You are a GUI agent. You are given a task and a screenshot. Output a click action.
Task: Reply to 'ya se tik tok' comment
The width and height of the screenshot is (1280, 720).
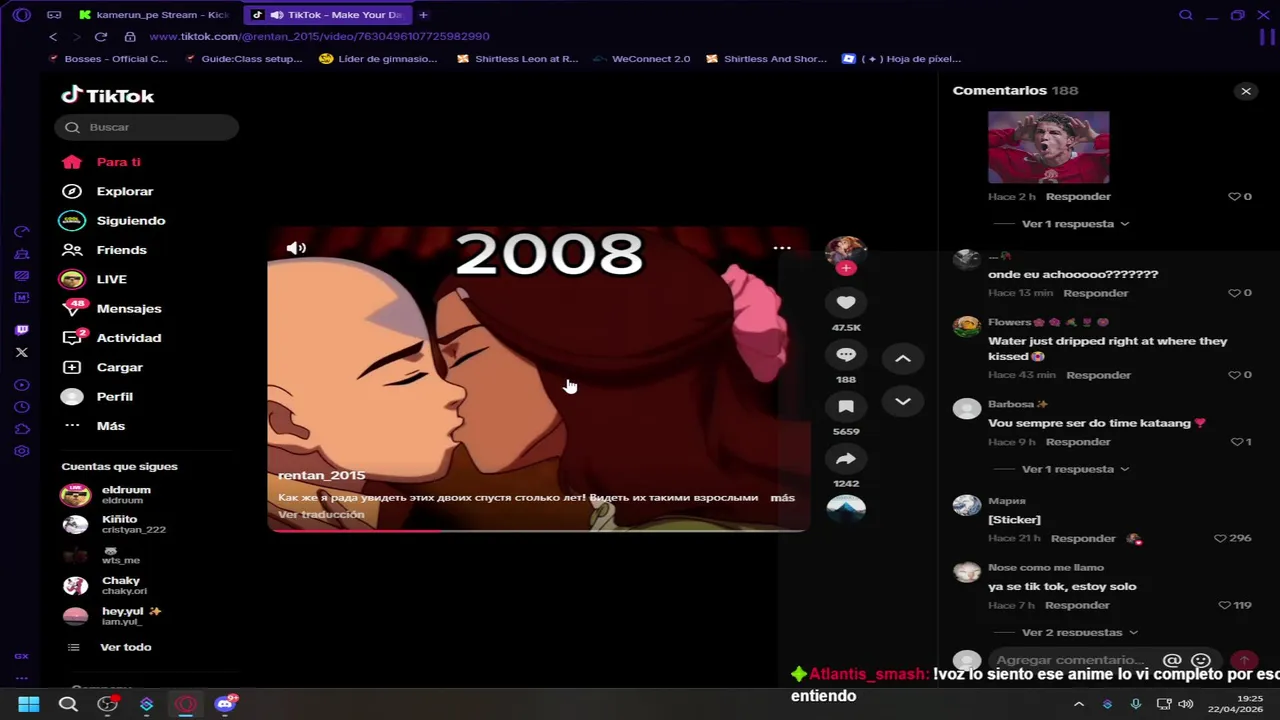click(x=1077, y=605)
